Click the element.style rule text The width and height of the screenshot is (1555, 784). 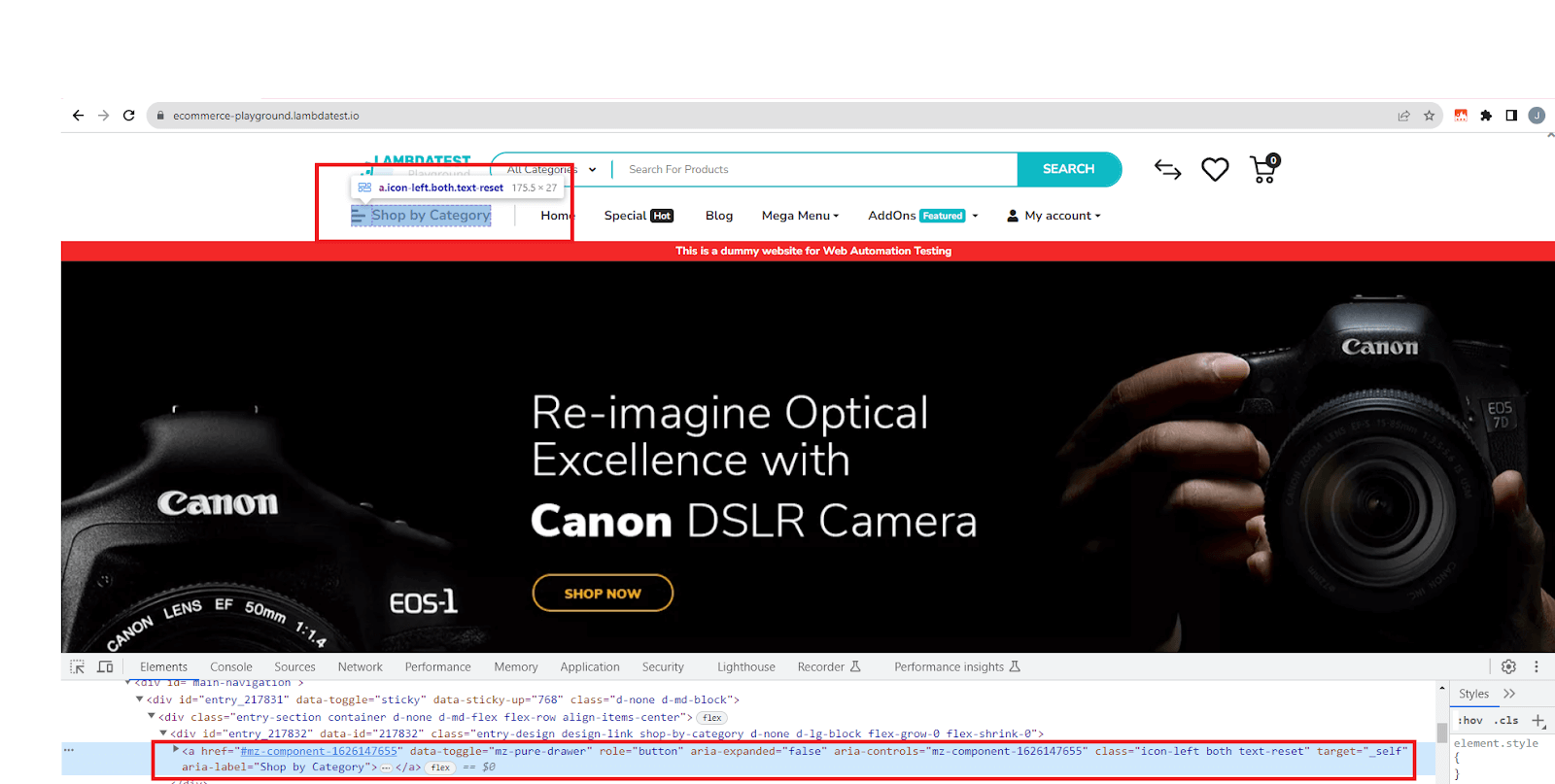[1496, 743]
